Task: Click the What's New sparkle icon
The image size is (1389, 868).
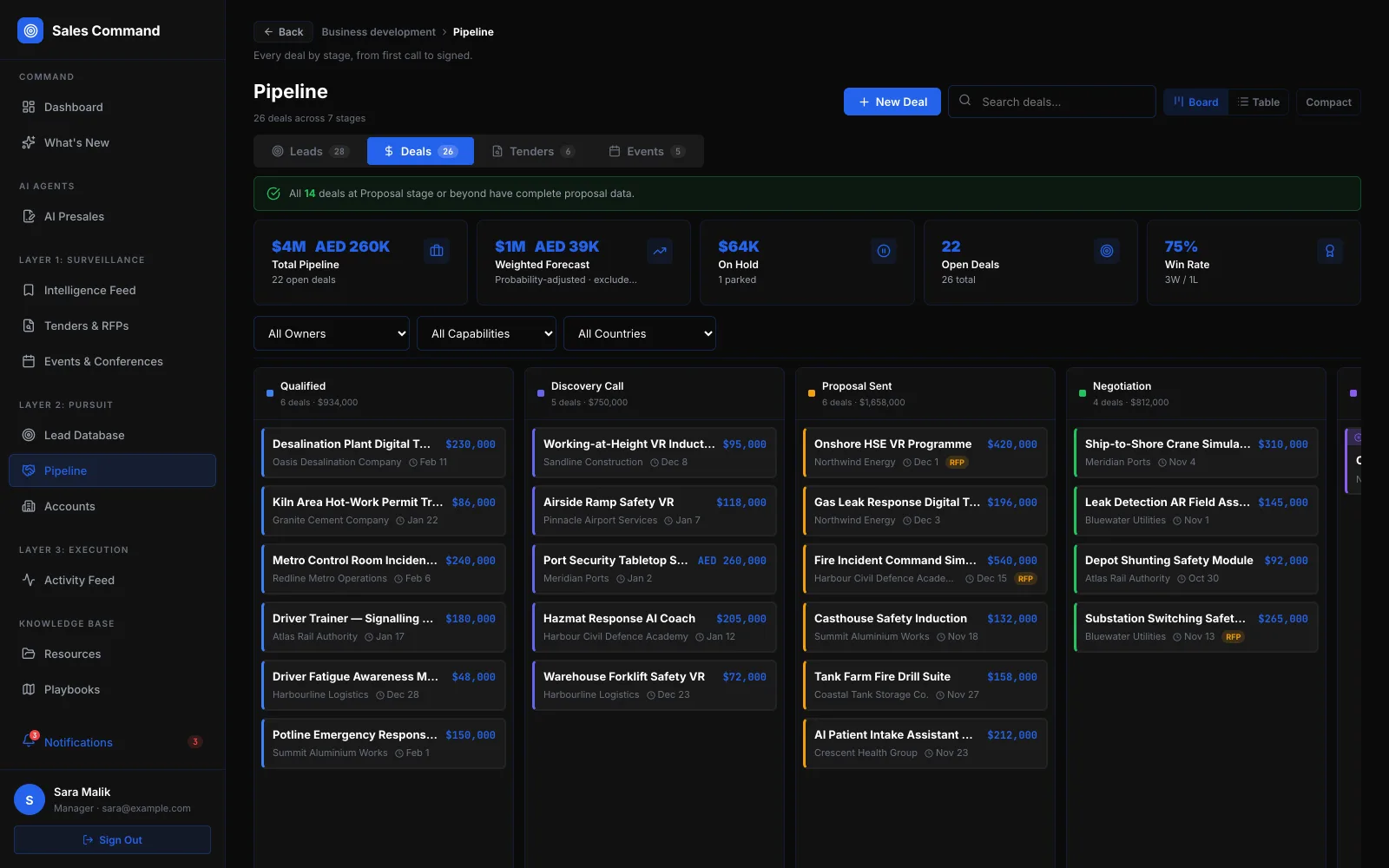Action: (29, 142)
